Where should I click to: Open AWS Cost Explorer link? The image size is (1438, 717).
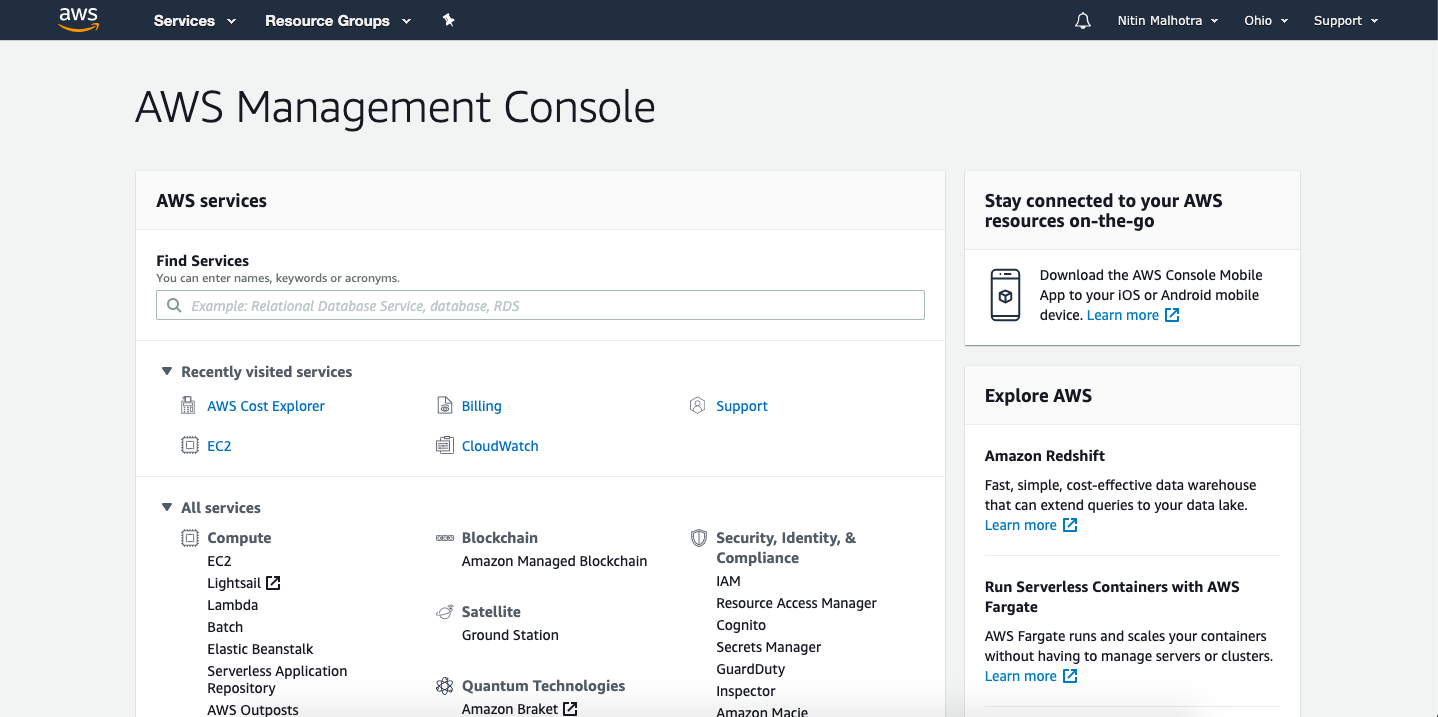(266, 406)
